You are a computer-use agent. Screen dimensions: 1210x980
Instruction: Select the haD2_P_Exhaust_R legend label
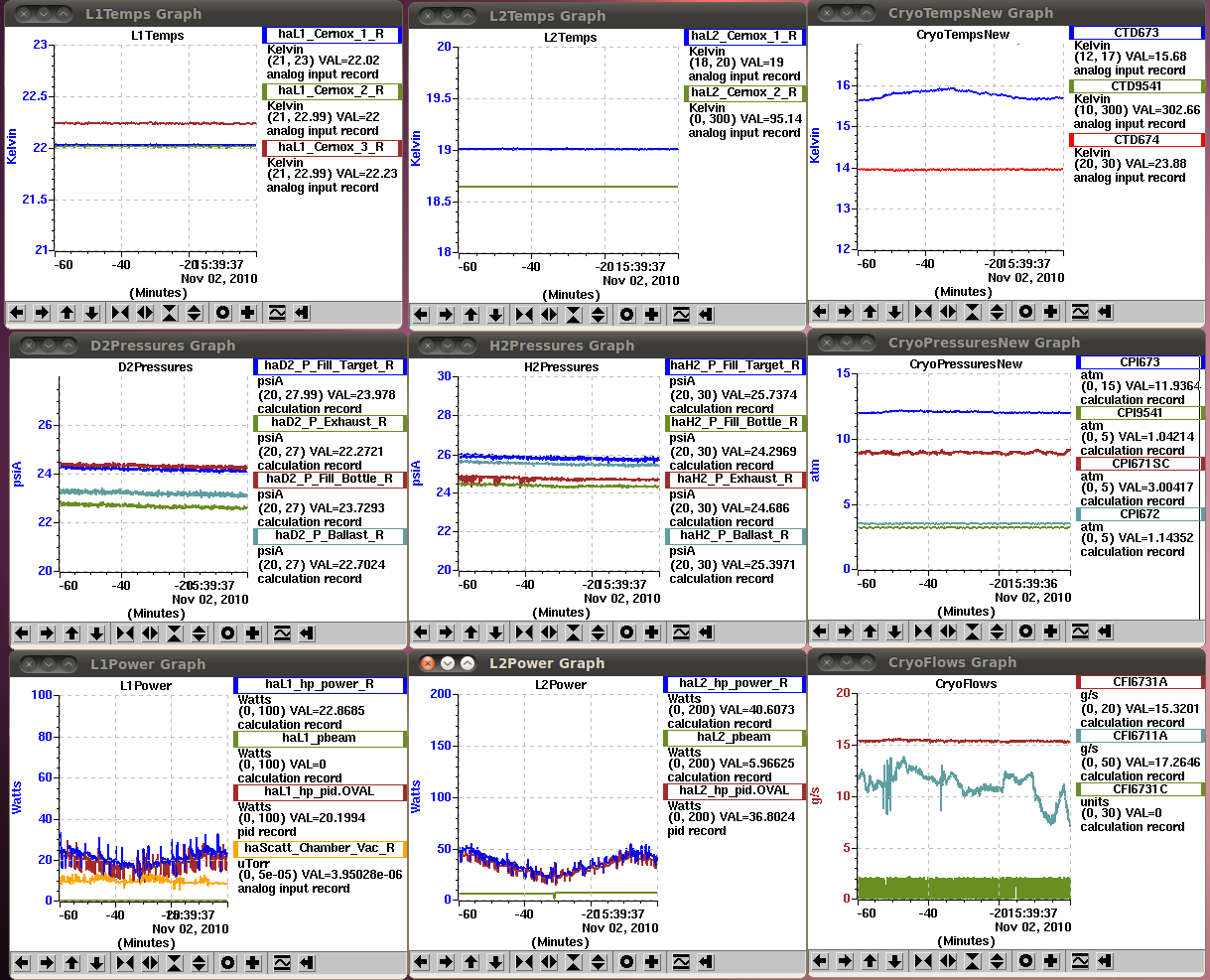(330, 422)
